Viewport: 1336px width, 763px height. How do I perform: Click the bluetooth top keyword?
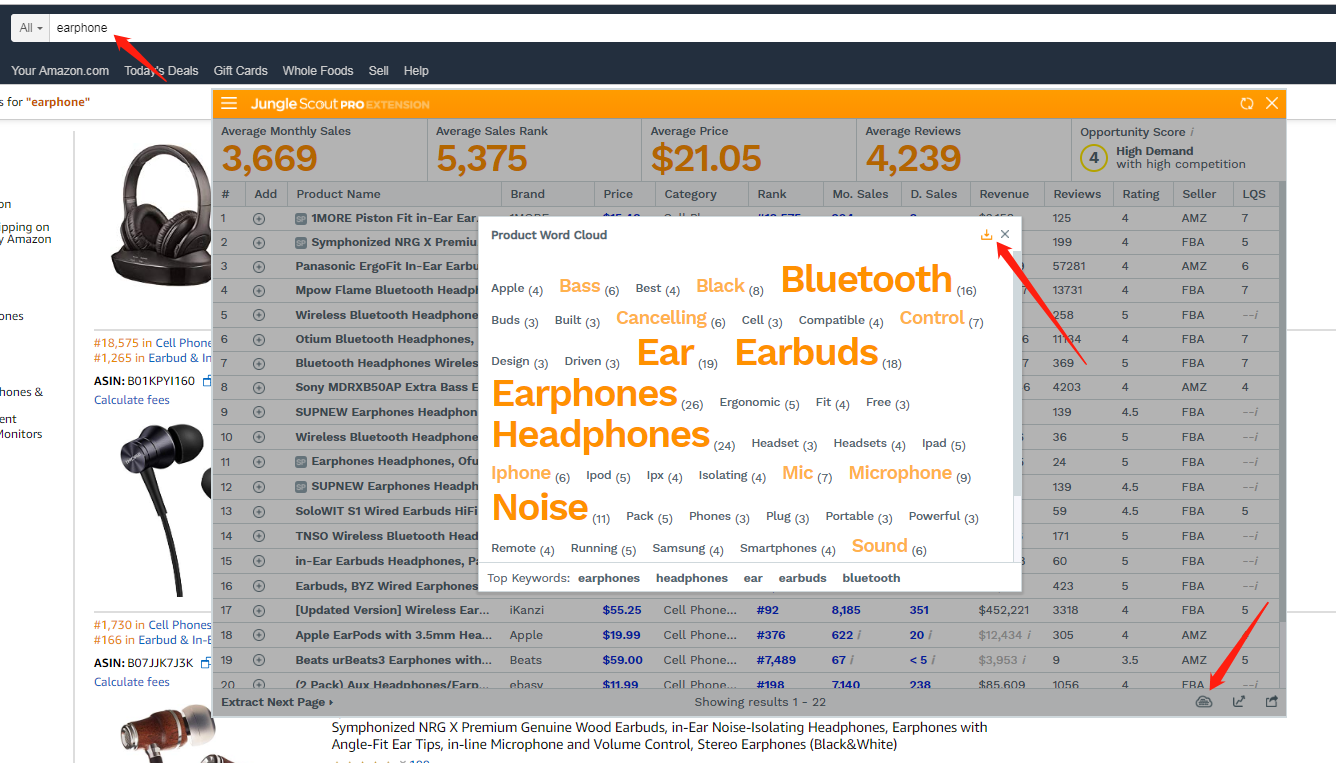(871, 578)
